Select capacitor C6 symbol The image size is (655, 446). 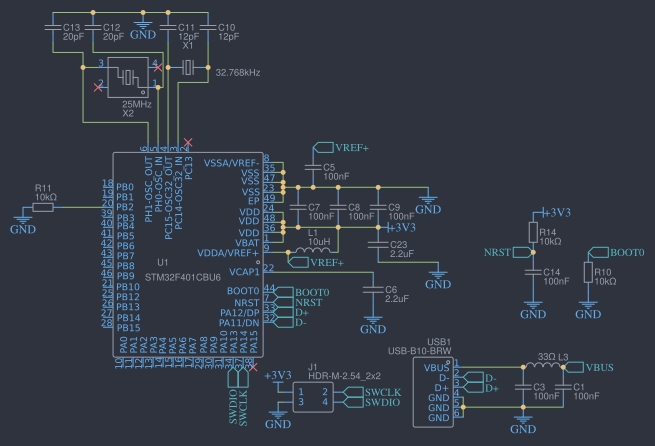click(x=373, y=290)
